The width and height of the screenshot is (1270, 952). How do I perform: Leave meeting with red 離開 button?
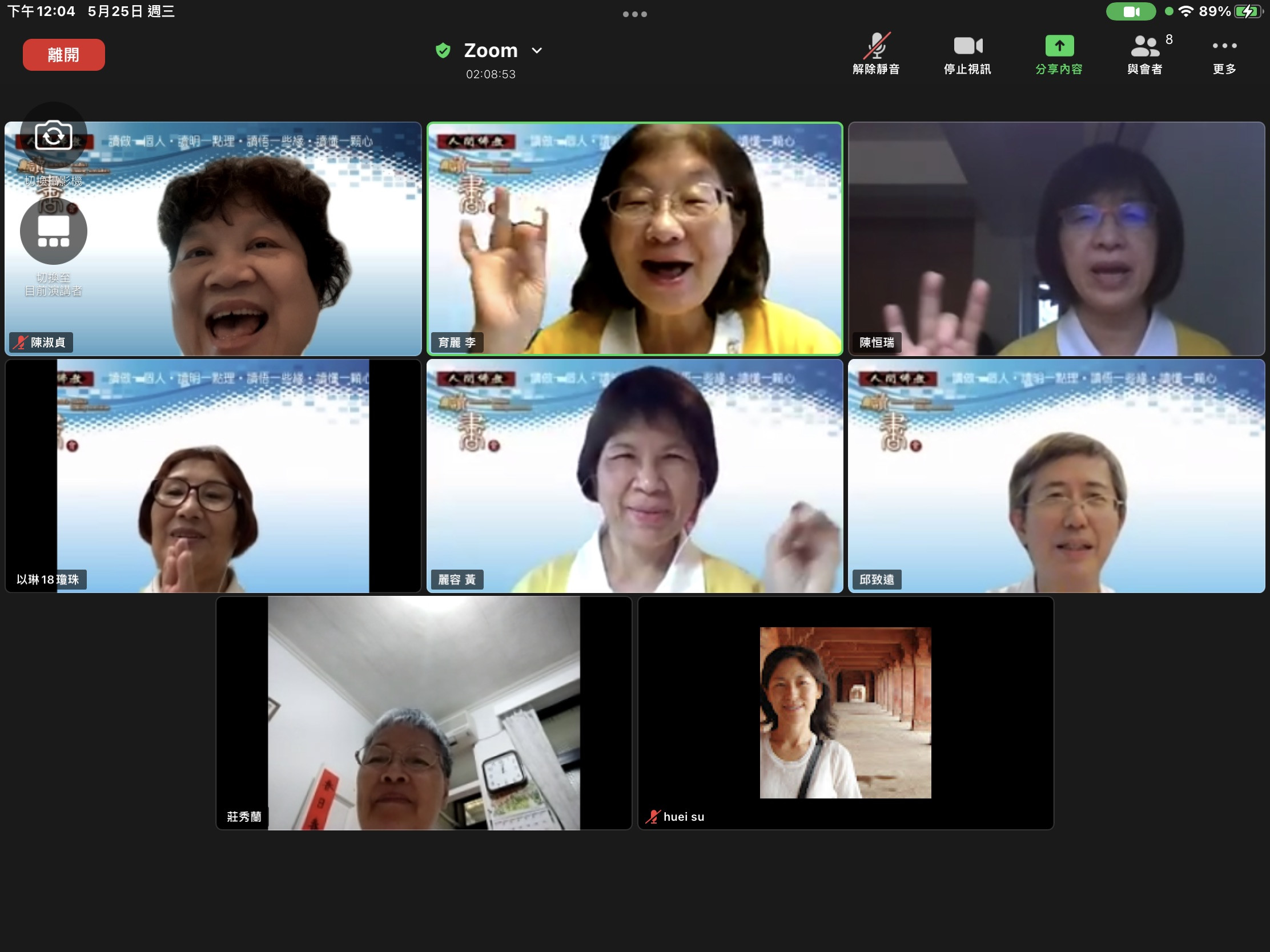(x=64, y=55)
